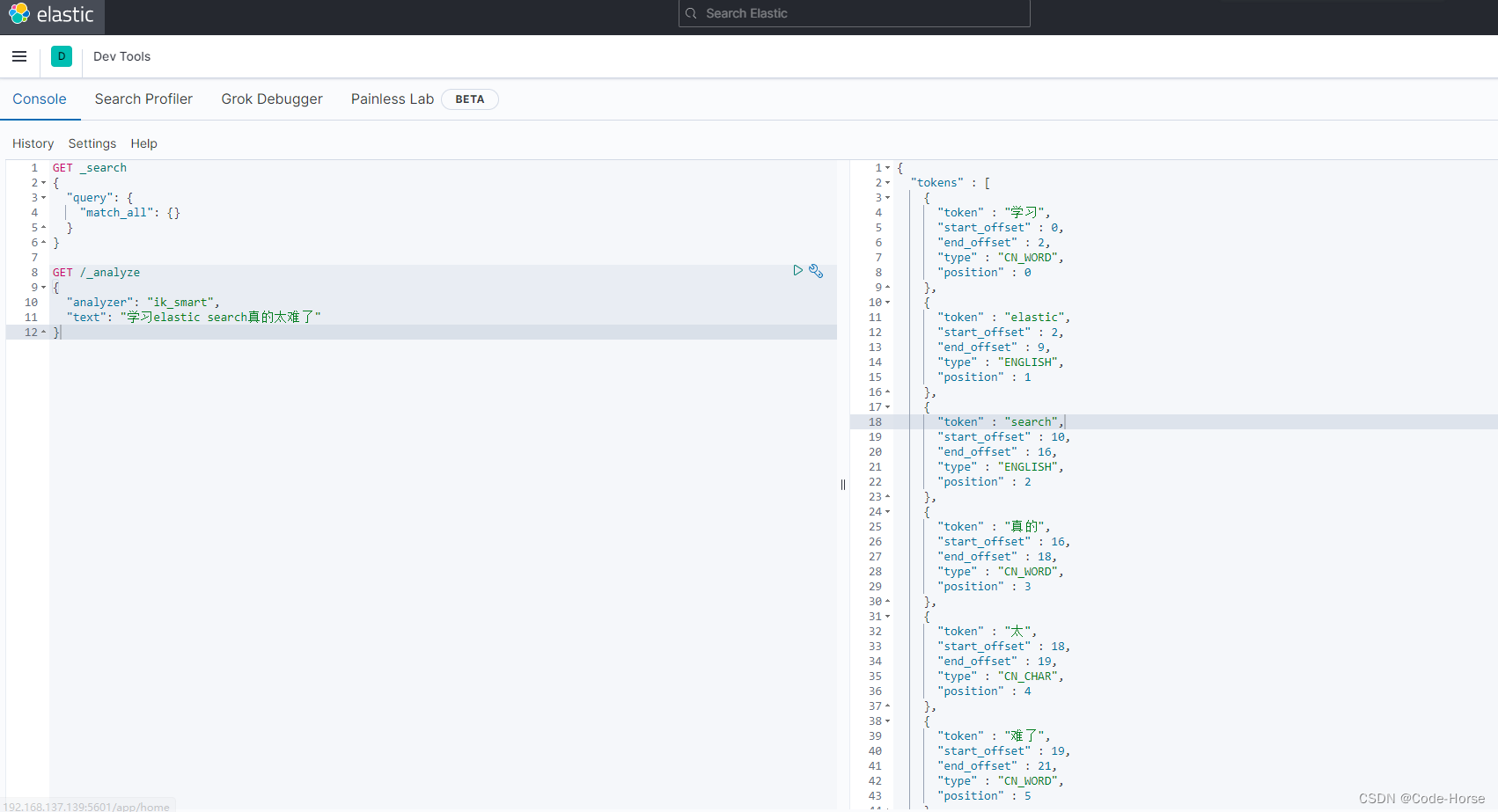Screen dimensions: 1498x812
Task: Open the wrench request options menu
Action: point(816,271)
